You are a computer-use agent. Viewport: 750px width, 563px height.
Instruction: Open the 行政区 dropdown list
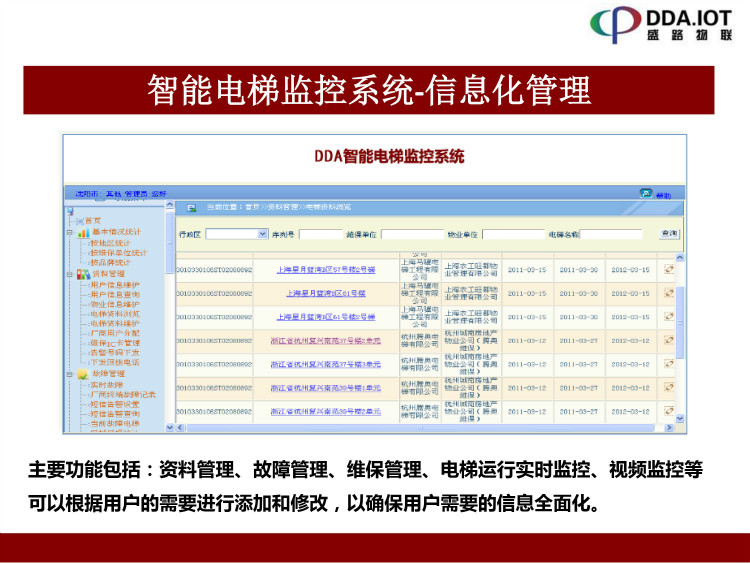(x=262, y=234)
